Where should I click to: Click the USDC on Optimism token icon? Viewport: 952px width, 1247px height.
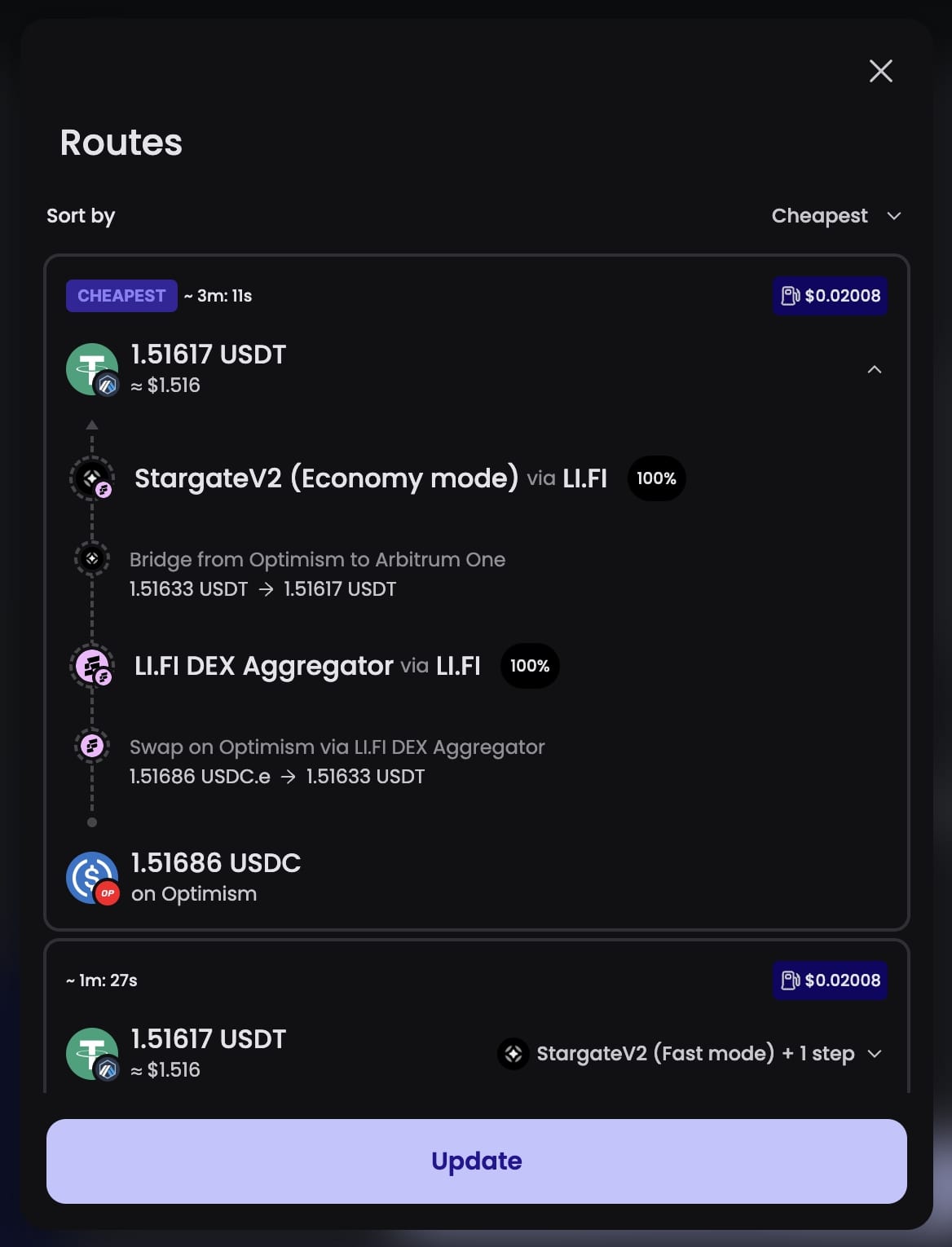click(92, 878)
